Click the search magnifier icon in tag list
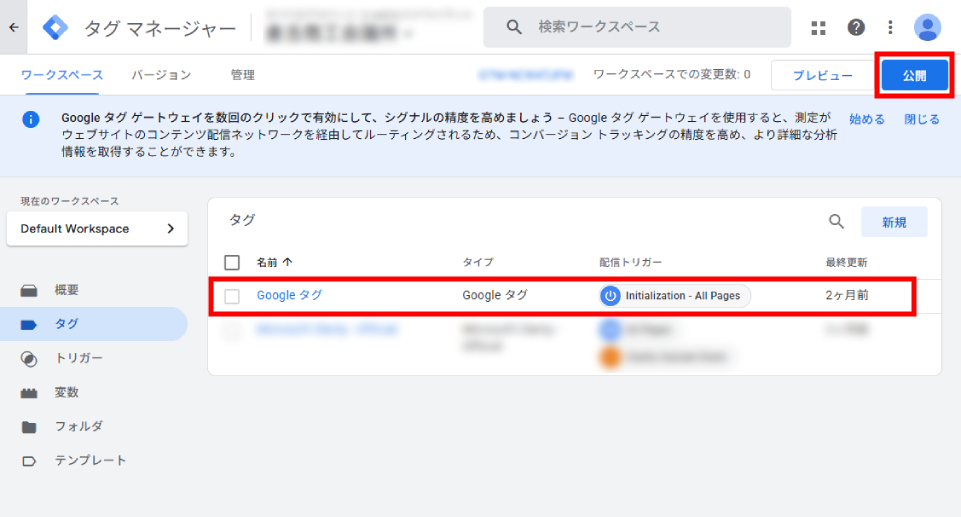Viewport: 961px width, 517px height. (x=837, y=222)
